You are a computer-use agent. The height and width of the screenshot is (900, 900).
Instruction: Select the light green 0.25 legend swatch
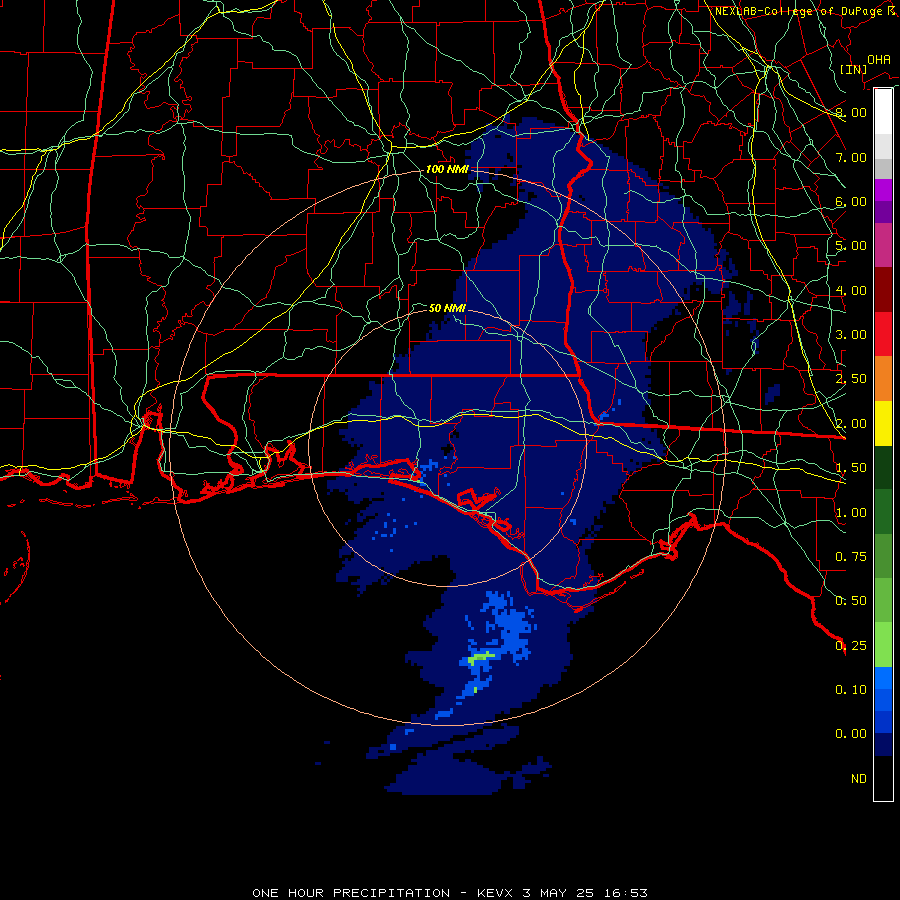pyautogui.click(x=883, y=645)
